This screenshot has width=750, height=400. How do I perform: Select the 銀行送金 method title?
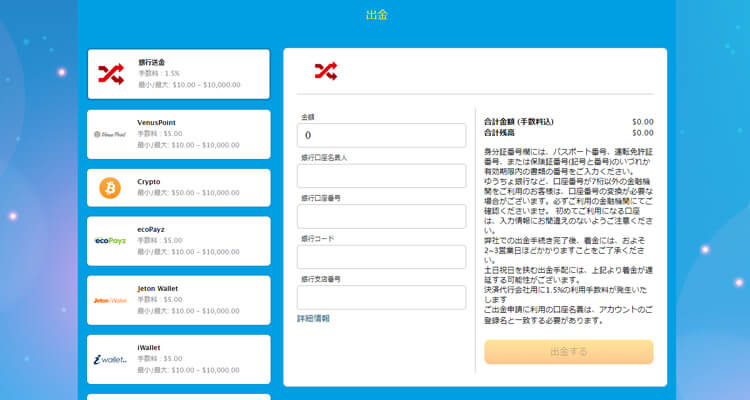(152, 62)
